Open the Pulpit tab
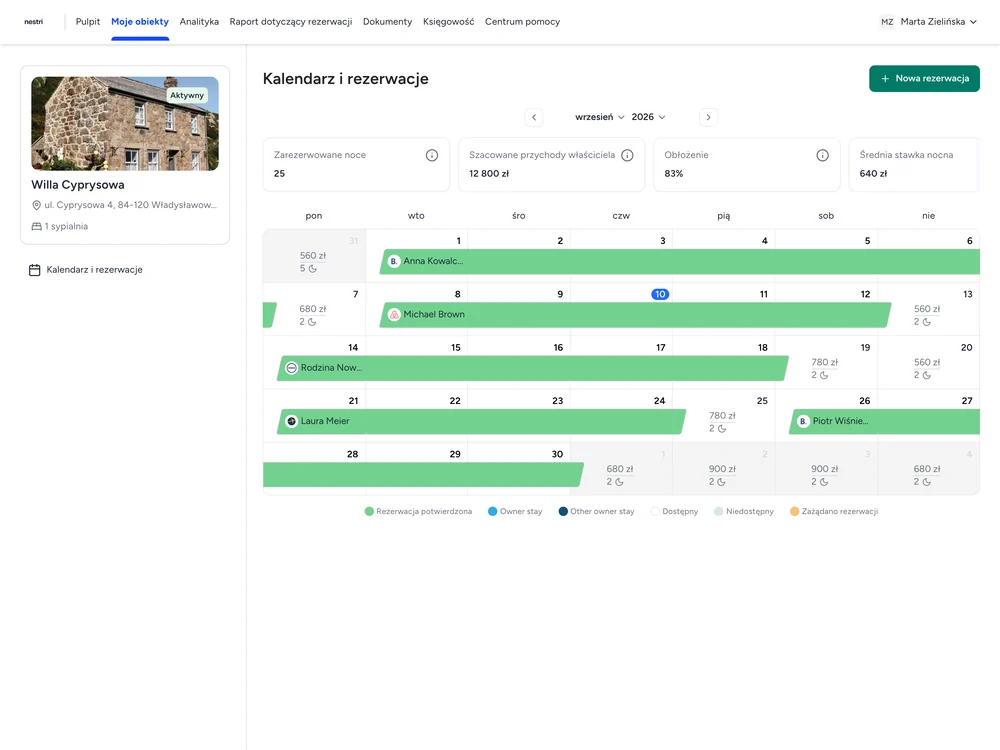Viewport: 1000px width, 750px height. point(88,22)
